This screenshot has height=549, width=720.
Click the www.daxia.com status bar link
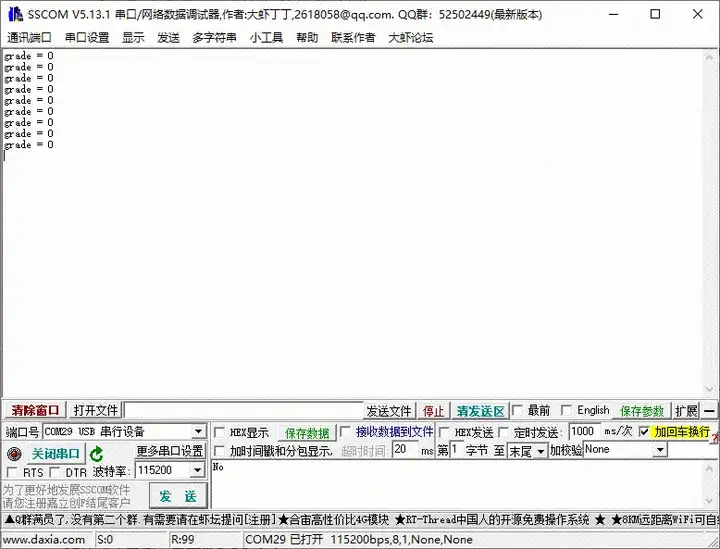click(44, 540)
